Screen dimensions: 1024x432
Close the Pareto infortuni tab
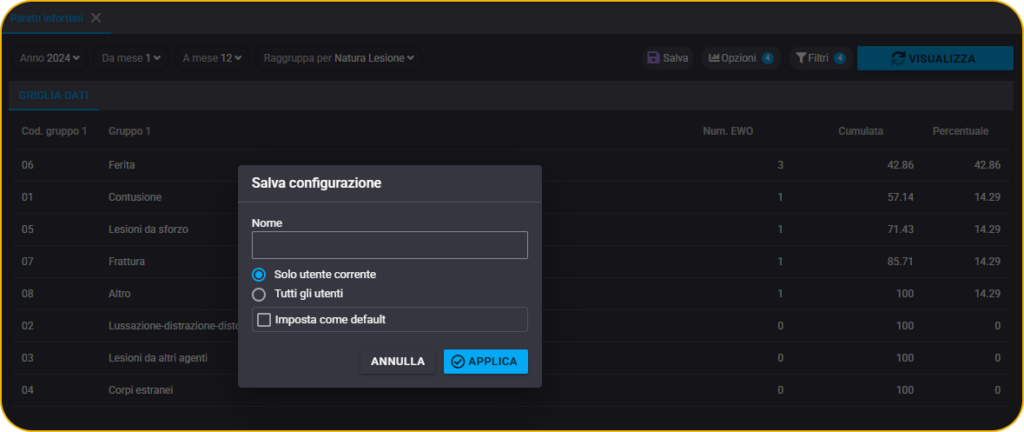coord(96,18)
